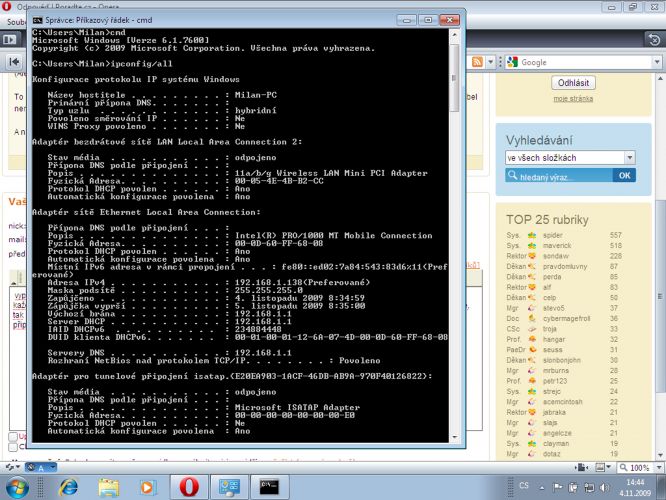This screenshot has height=500, width=666.
Task: Open Windows Explorer folder taskbar icon
Action: 109,487
